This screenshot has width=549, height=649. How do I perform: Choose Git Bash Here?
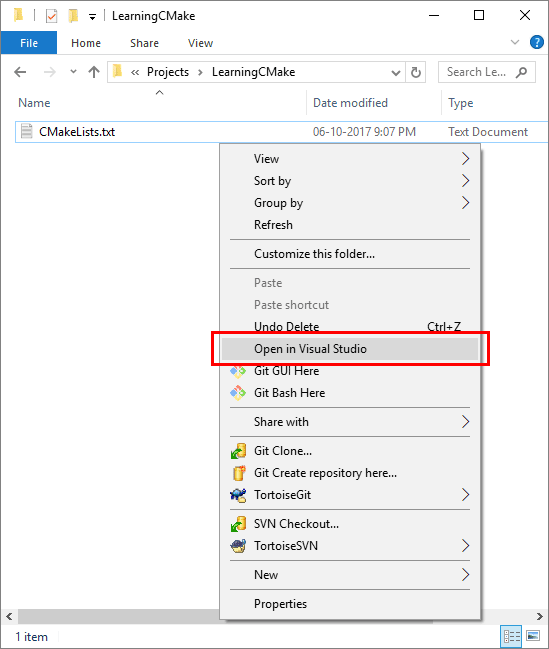click(350, 393)
